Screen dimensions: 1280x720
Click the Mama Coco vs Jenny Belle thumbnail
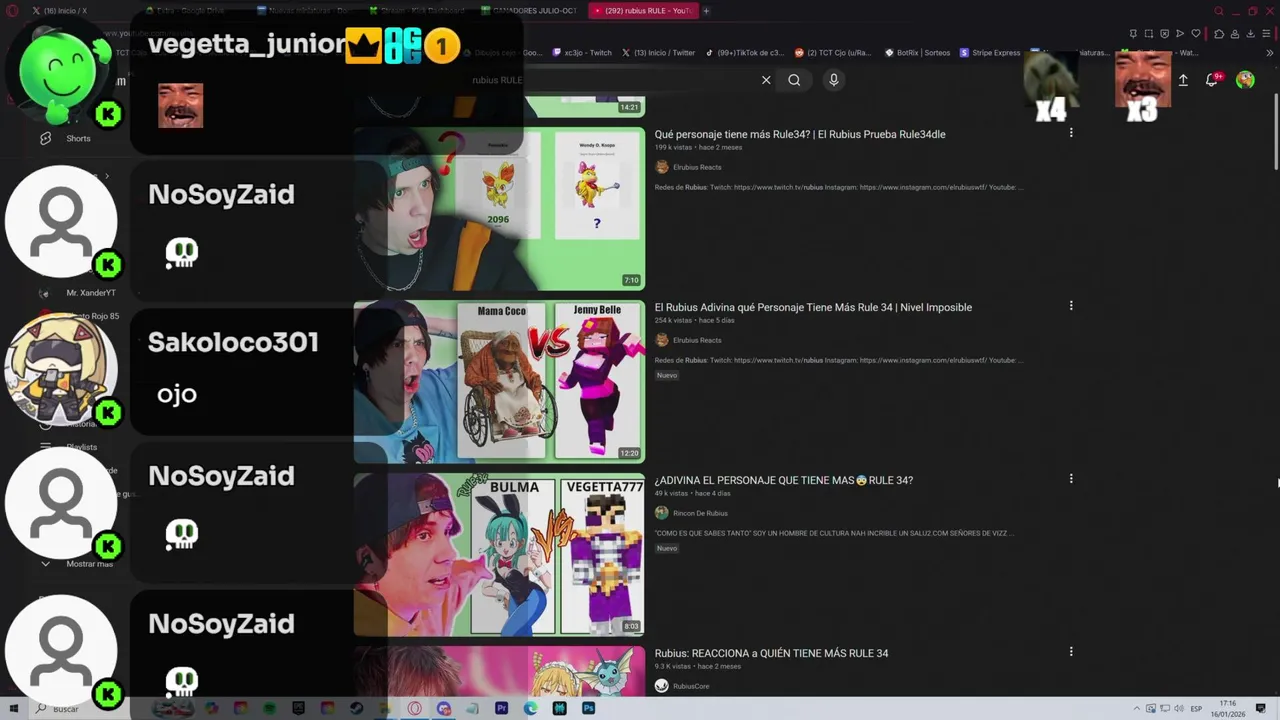pos(499,381)
